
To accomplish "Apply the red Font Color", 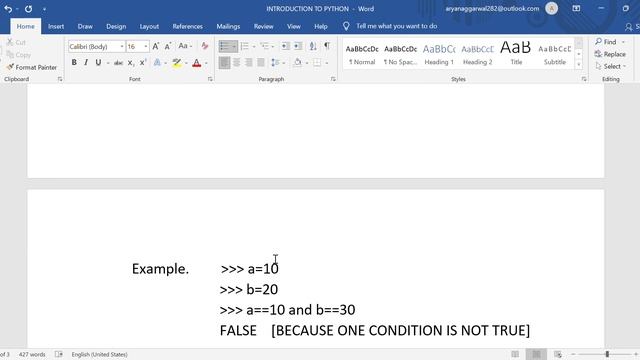I will (197, 63).
